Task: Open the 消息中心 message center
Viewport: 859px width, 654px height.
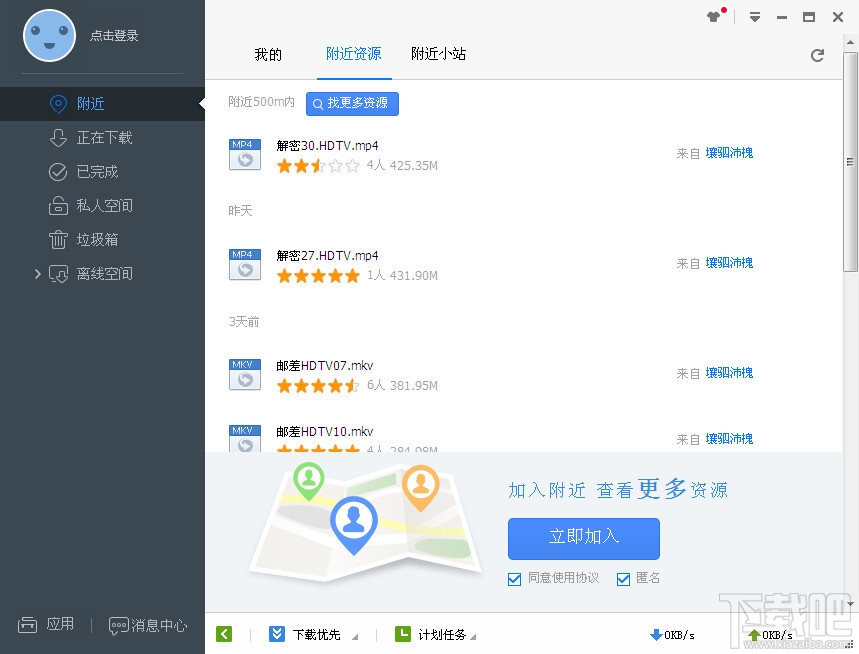Action: [x=148, y=624]
